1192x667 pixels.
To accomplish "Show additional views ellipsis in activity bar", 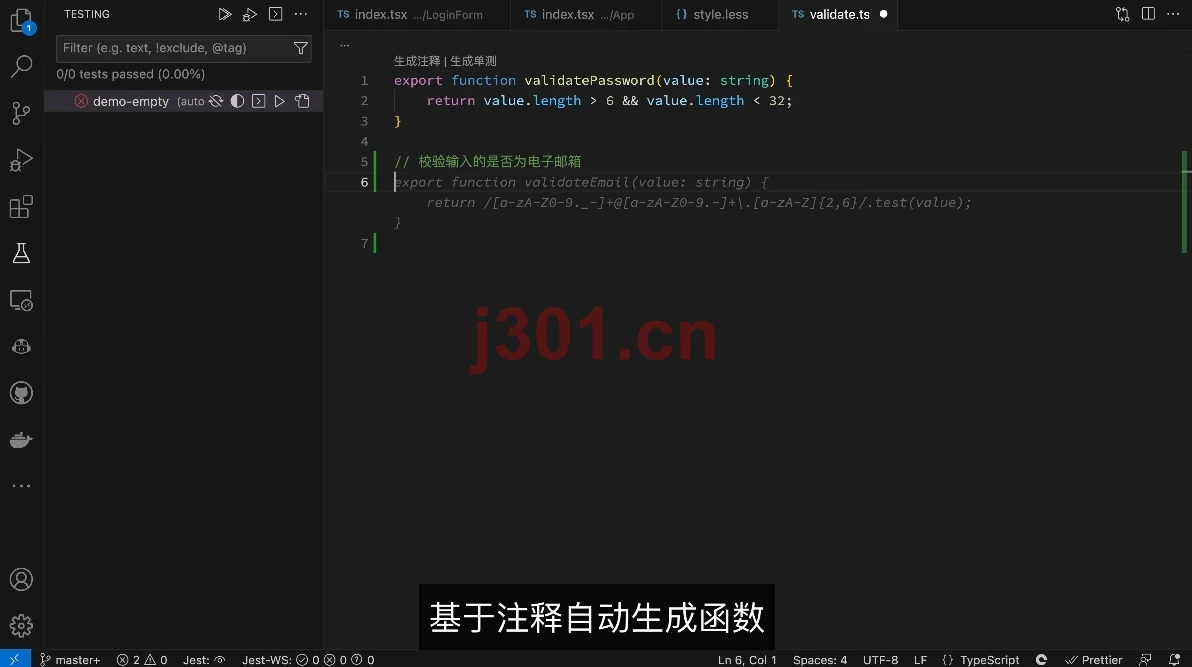I will point(21,486).
